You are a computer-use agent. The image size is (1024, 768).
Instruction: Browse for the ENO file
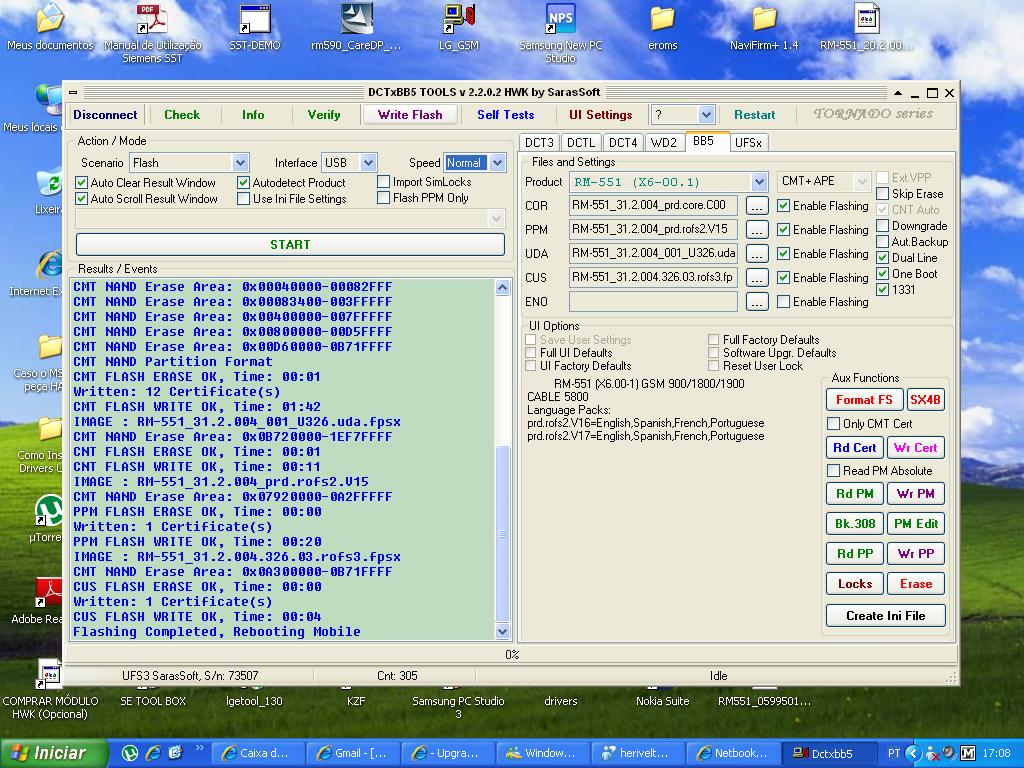[757, 302]
